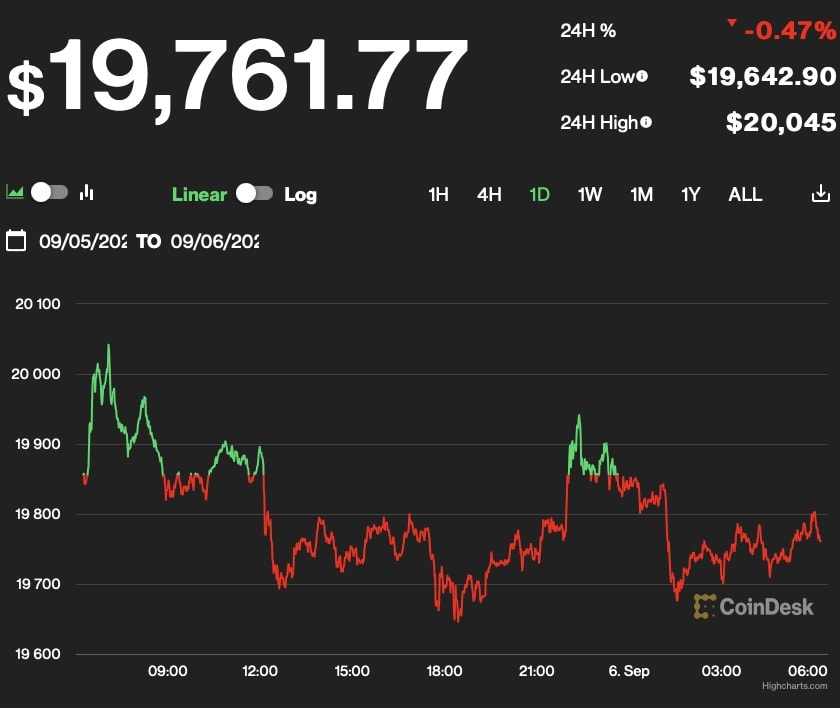Screen dimensions: 840x708
Task: Click the 06:00 x-axis label
Action: [x=807, y=671]
